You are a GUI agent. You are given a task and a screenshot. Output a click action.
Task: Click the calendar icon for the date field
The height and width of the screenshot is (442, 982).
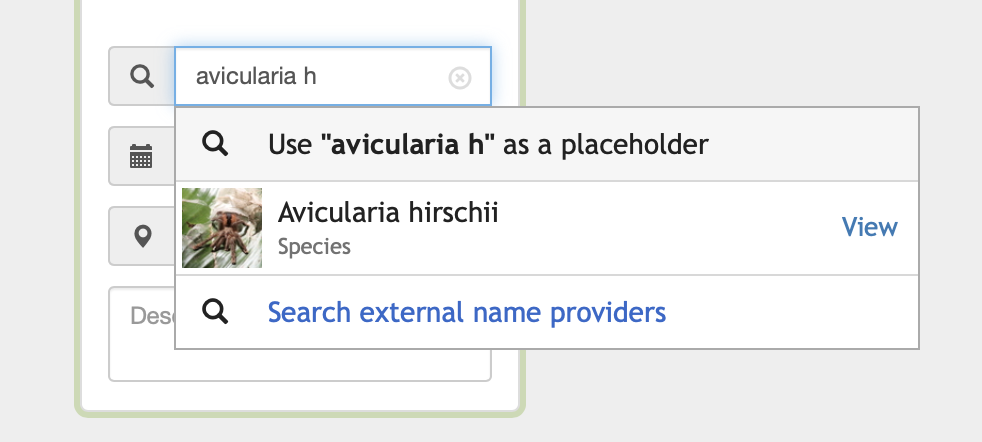142,156
